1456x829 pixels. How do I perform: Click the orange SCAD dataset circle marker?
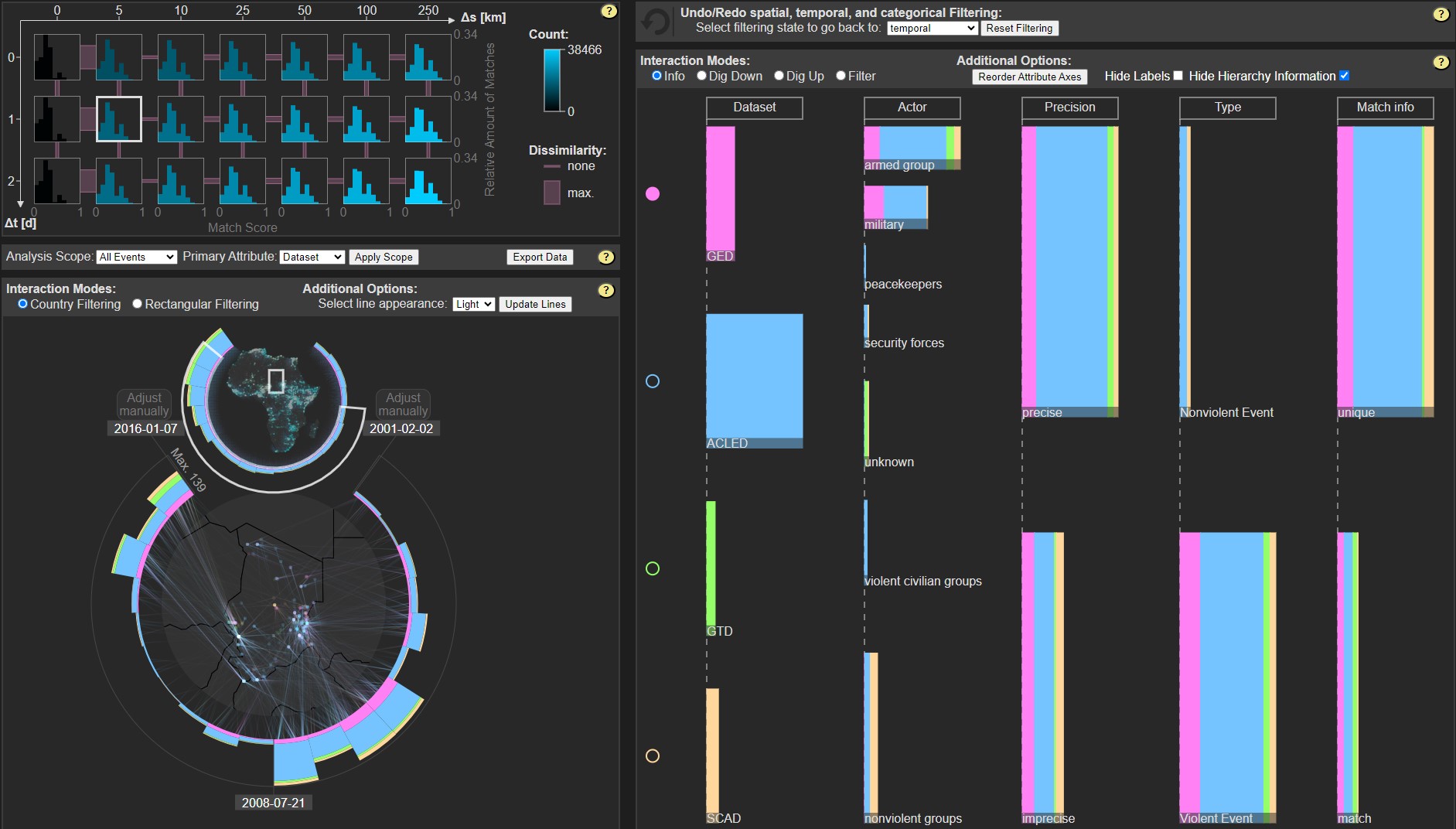(653, 756)
